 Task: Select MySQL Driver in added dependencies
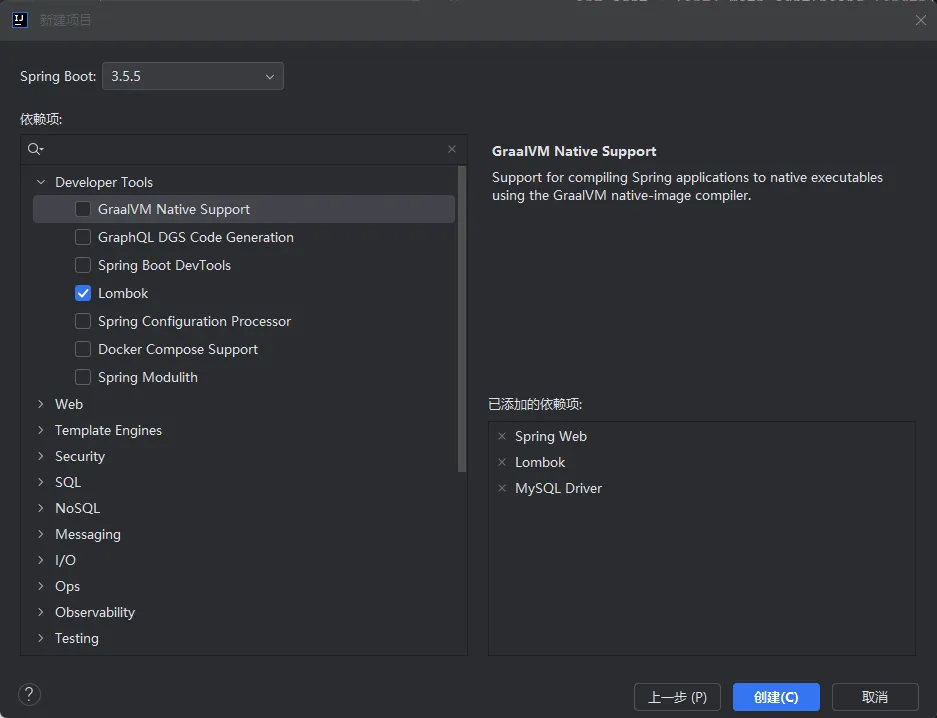point(558,488)
